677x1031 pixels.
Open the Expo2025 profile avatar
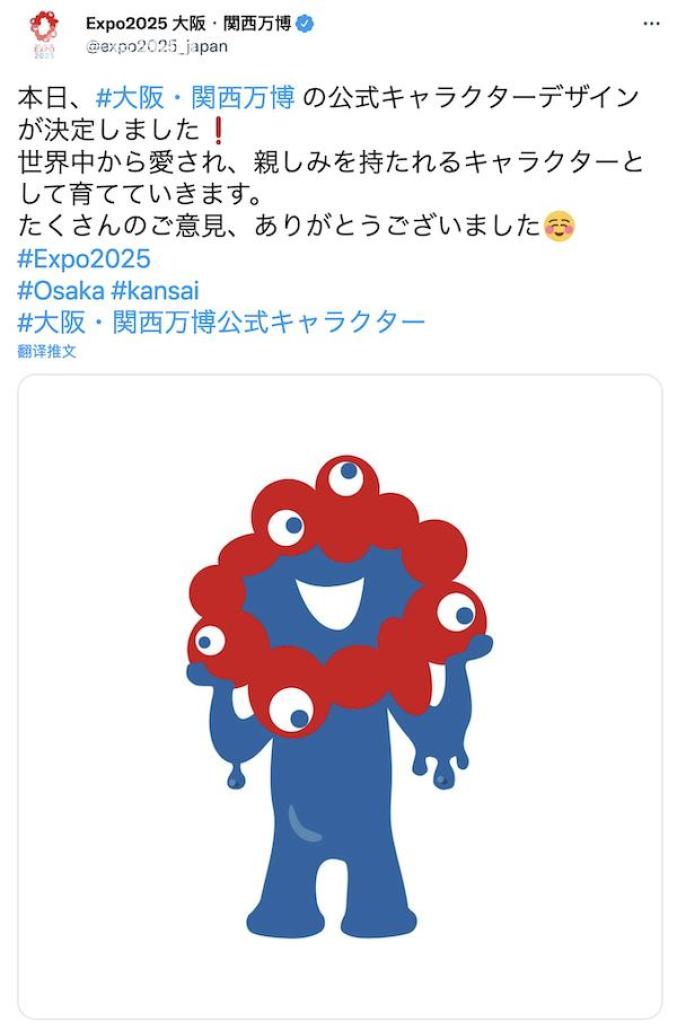44,34
